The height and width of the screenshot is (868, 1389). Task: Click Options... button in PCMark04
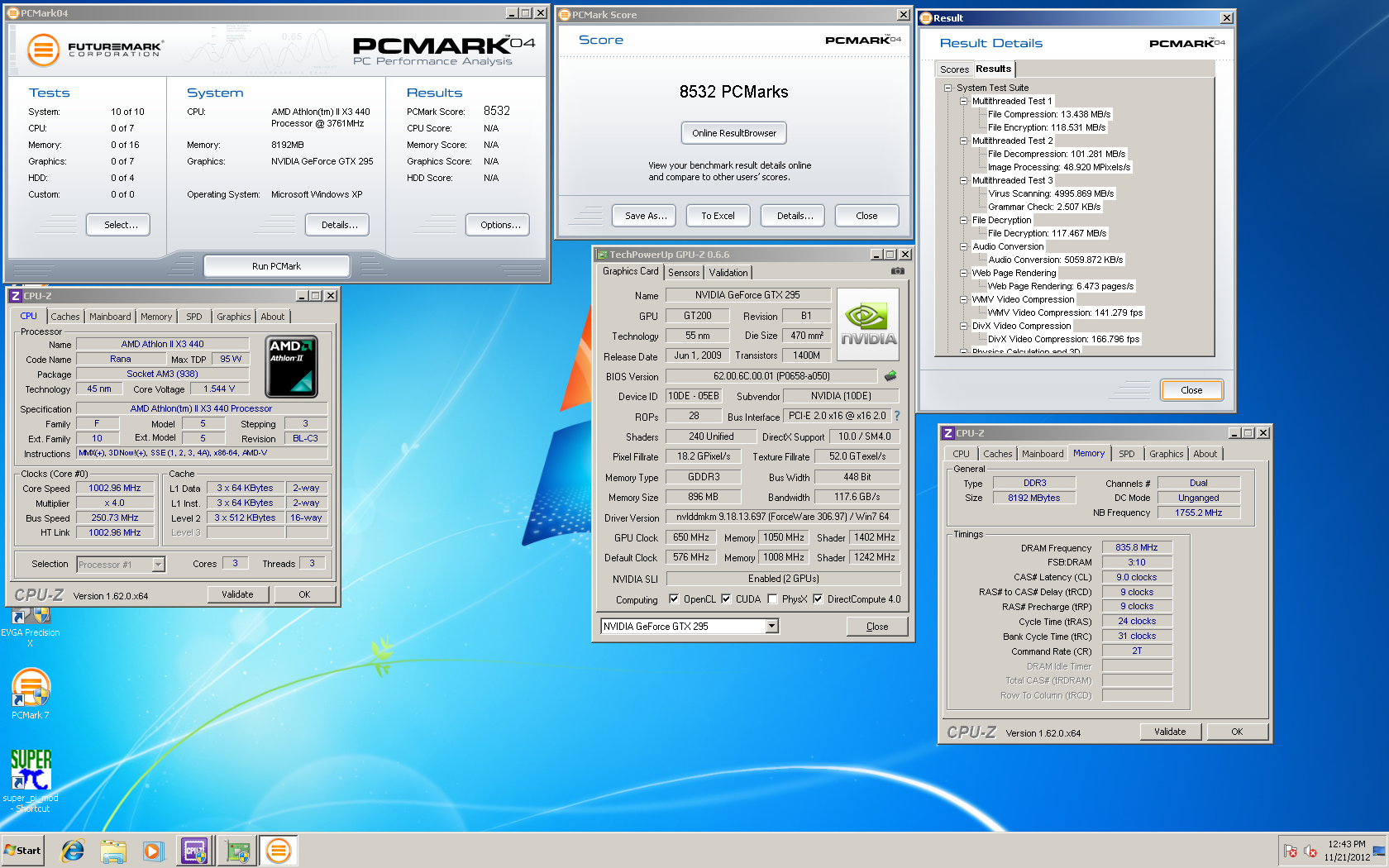[499, 225]
